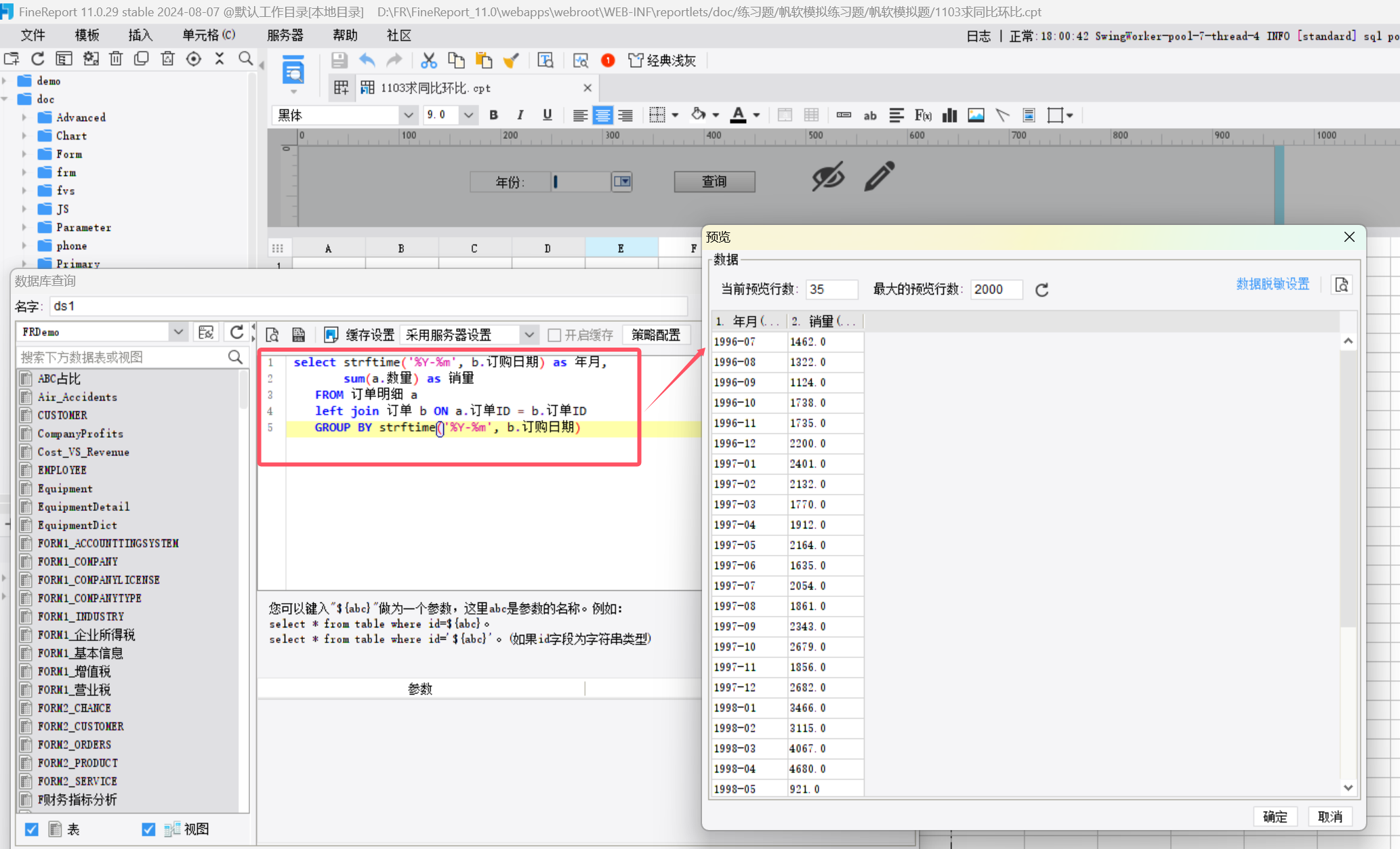1400x849 pixels.
Task: Click the font color A swatch
Action: (x=738, y=115)
